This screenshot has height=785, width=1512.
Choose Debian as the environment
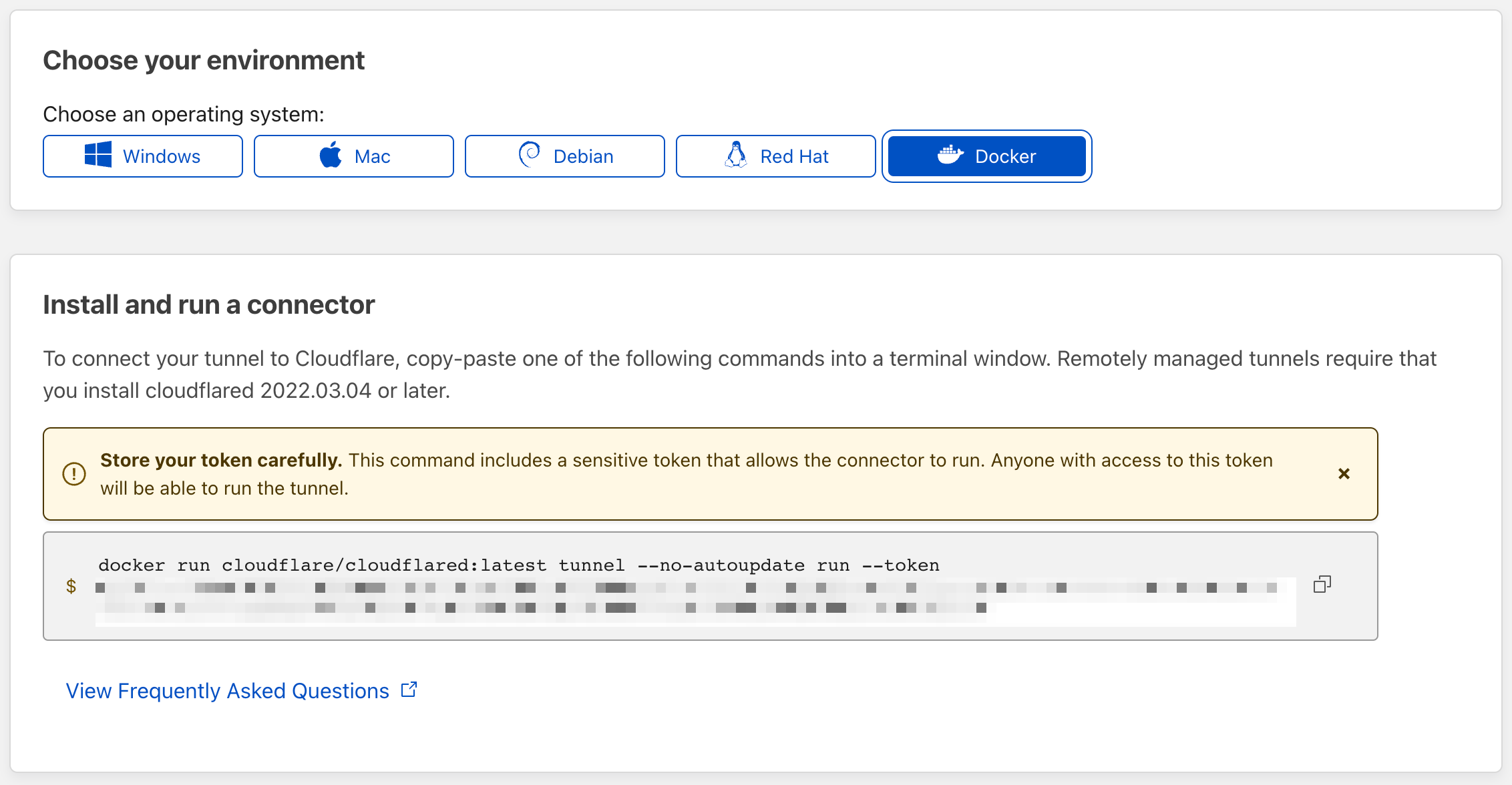click(x=564, y=156)
